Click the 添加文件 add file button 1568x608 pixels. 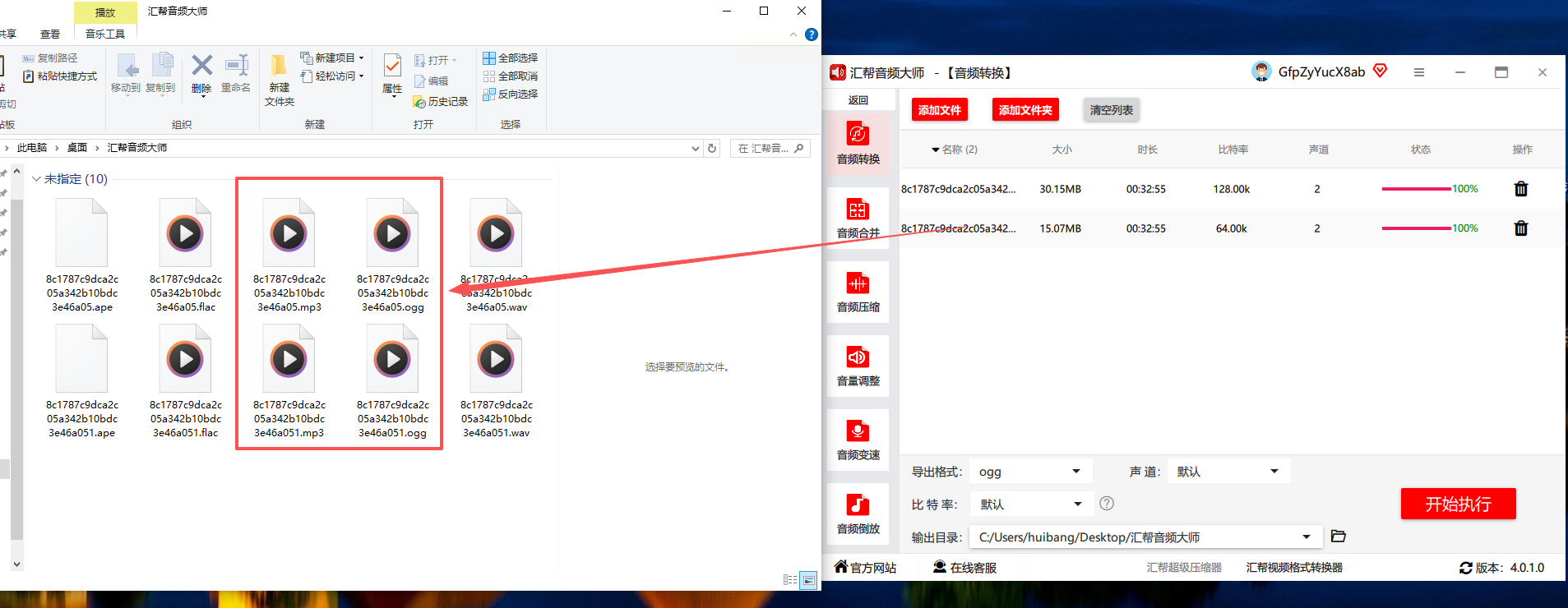point(940,110)
